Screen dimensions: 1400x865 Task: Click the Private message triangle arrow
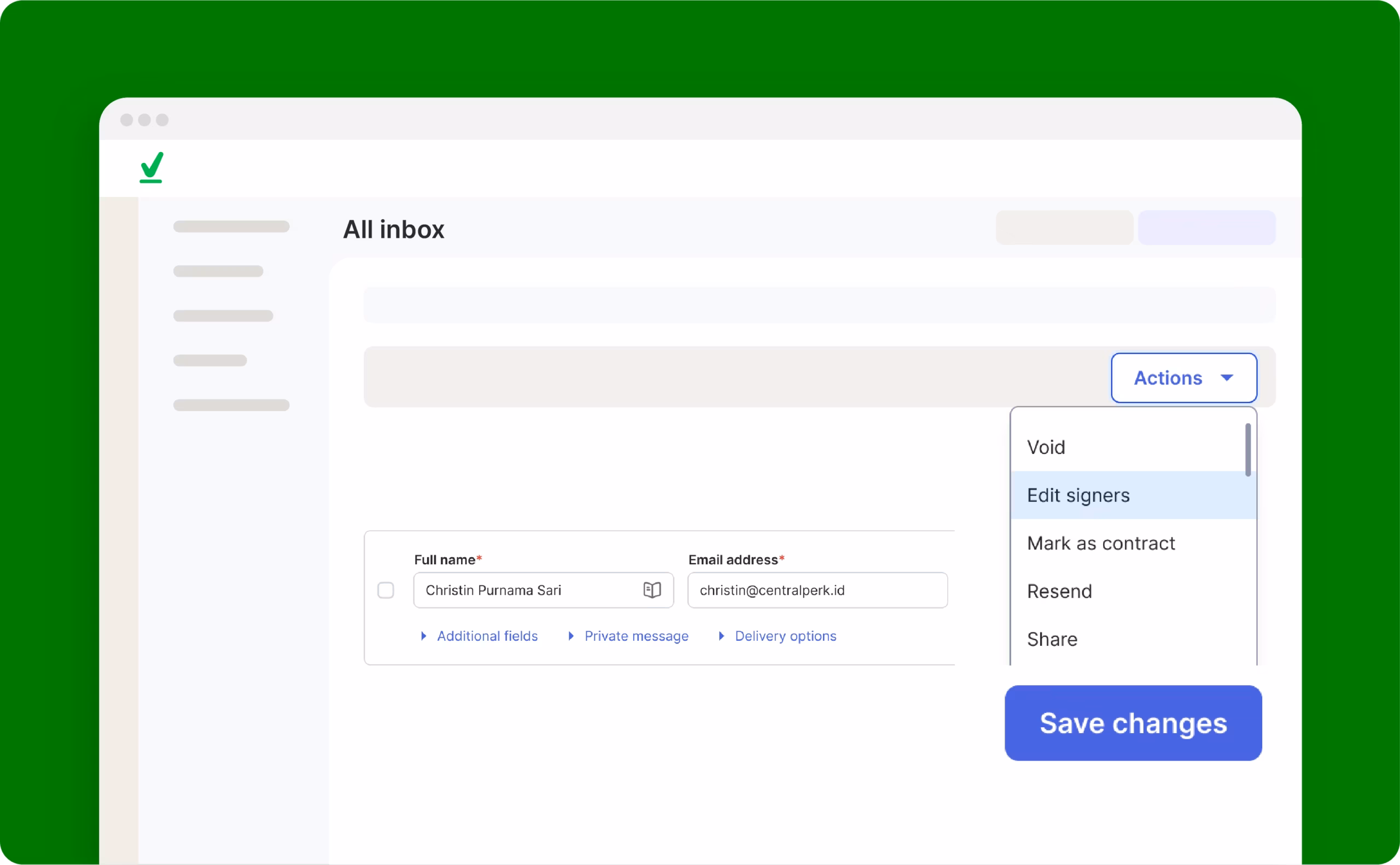tap(570, 636)
